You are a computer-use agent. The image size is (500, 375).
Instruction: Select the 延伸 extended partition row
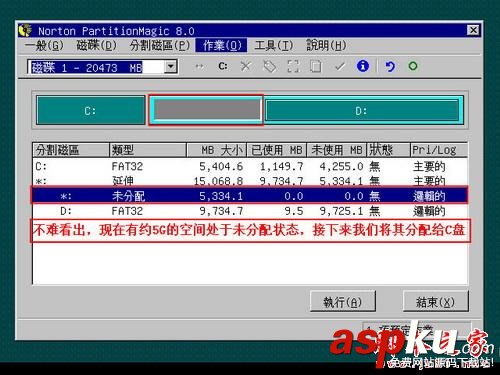click(250, 181)
